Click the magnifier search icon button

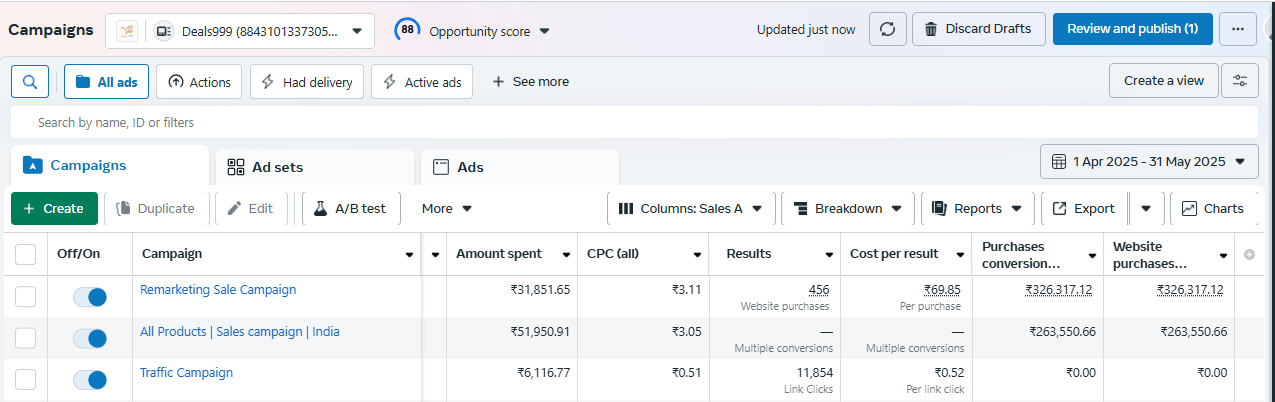(30, 82)
